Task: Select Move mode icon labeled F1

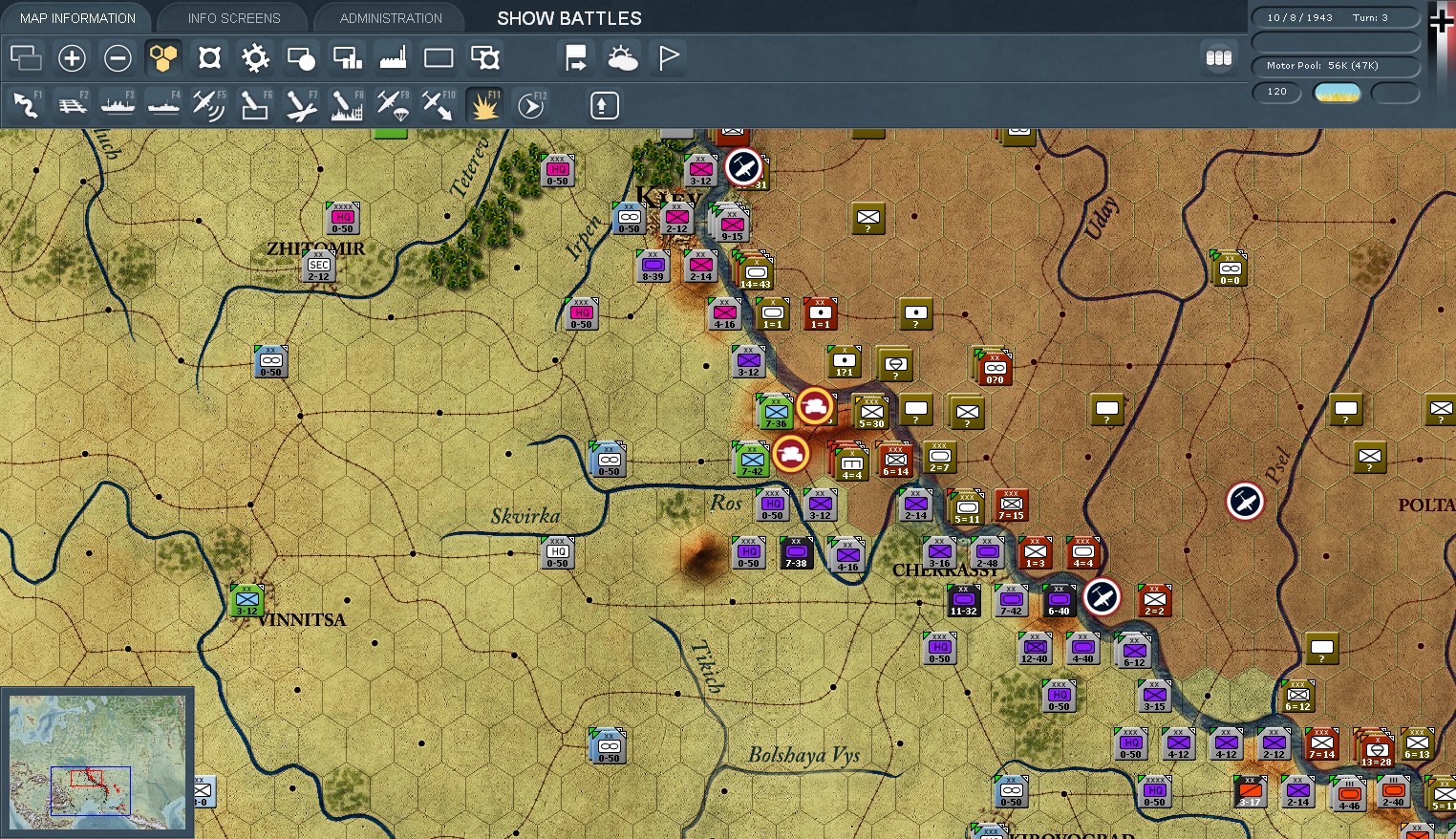Action: pyautogui.click(x=26, y=105)
